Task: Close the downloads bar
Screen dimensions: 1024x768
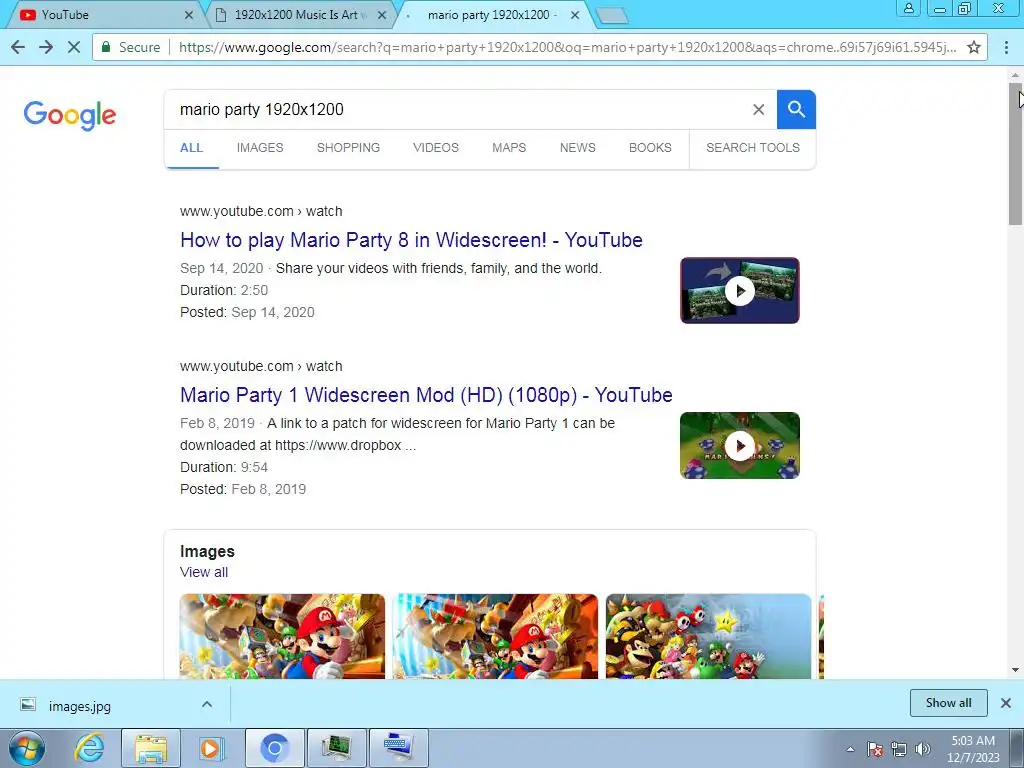Action: [x=1006, y=703]
